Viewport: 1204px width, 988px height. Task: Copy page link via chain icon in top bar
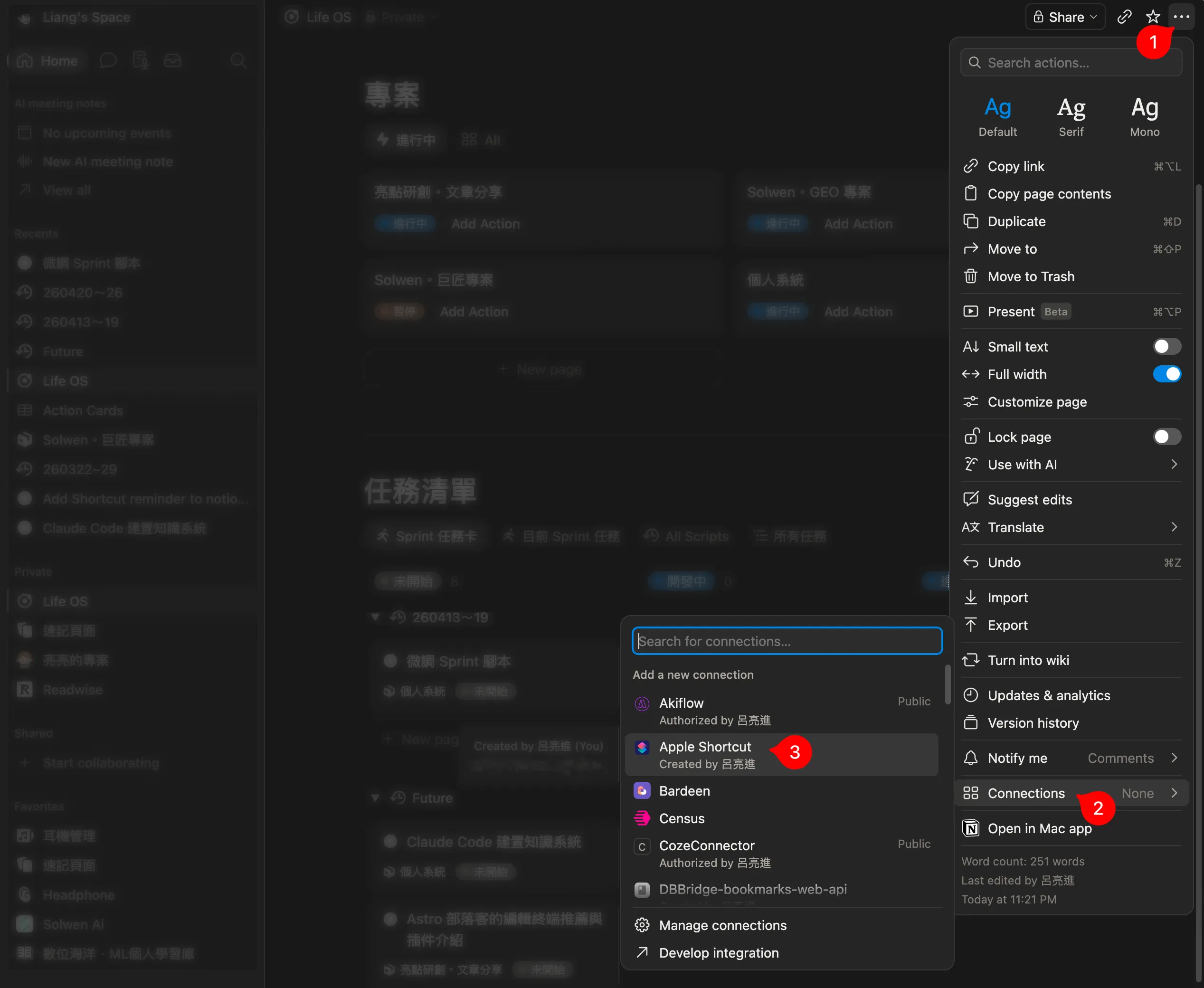(1124, 17)
